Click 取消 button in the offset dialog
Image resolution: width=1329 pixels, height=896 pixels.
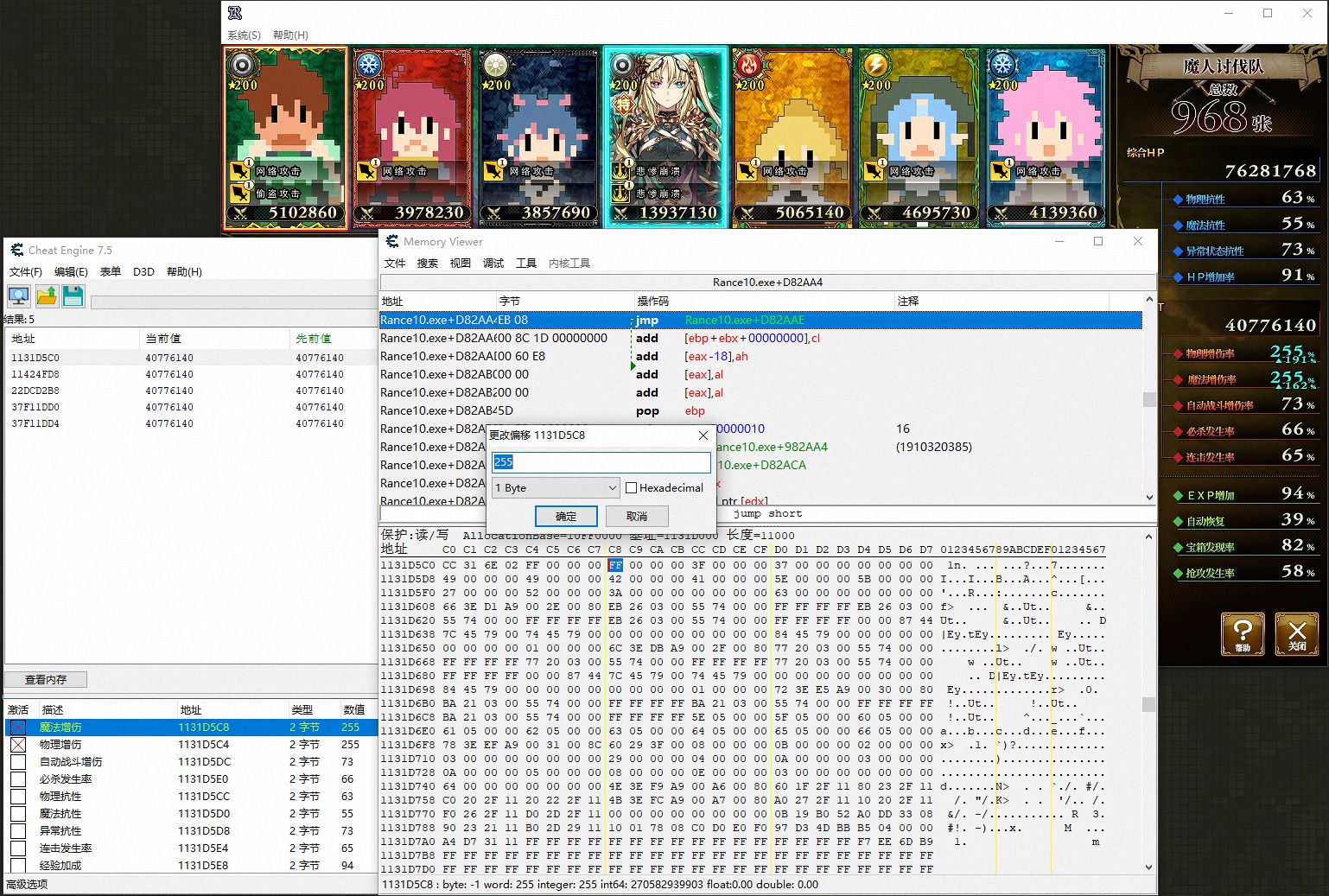click(x=637, y=516)
